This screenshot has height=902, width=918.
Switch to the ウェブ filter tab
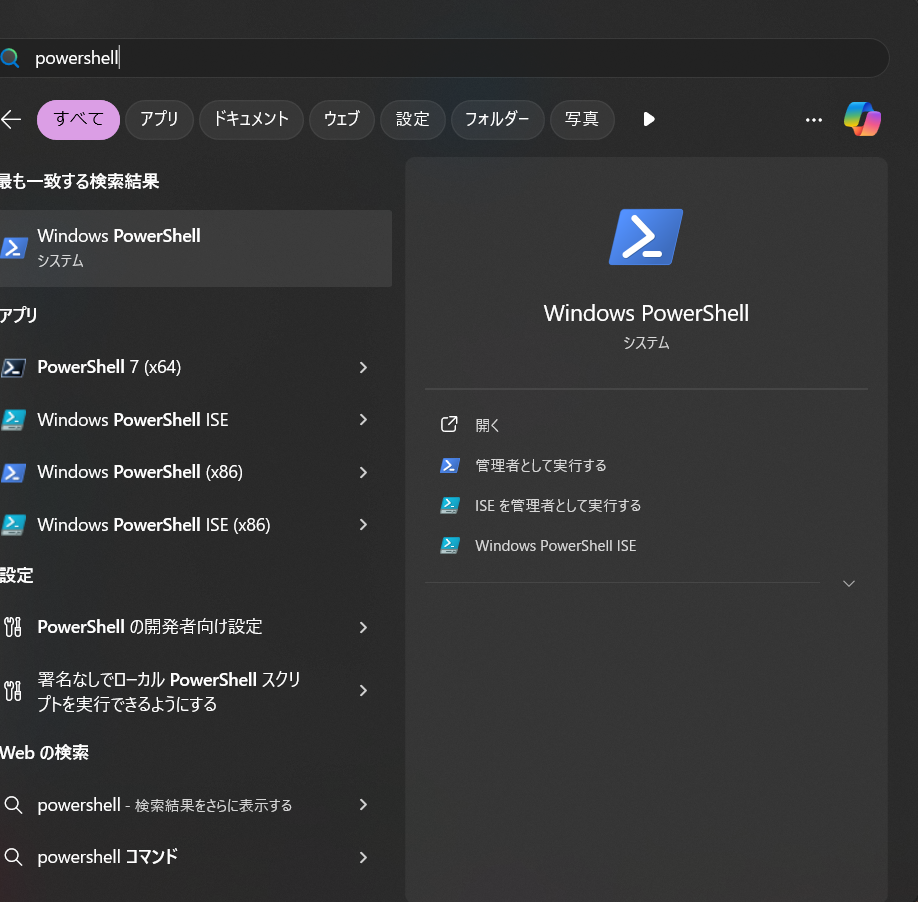(x=342, y=119)
